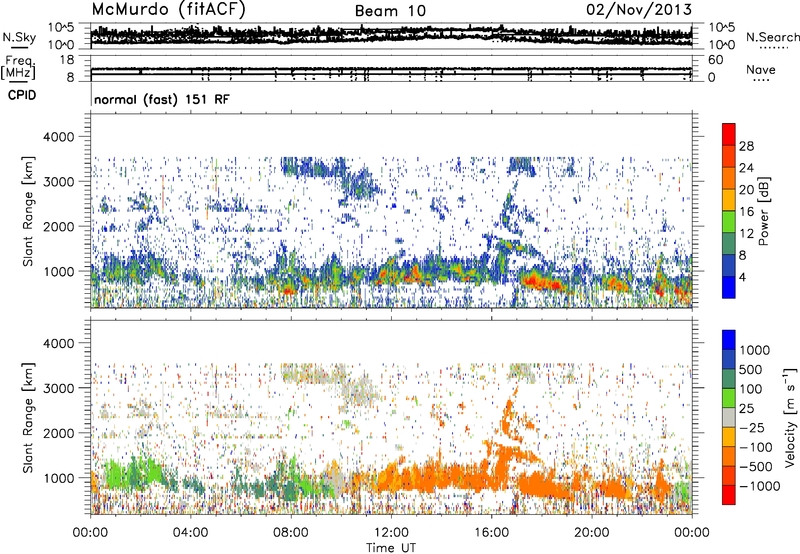Click the 'Nave' legend label
Viewport: 800px width, 554px height.
(760, 69)
